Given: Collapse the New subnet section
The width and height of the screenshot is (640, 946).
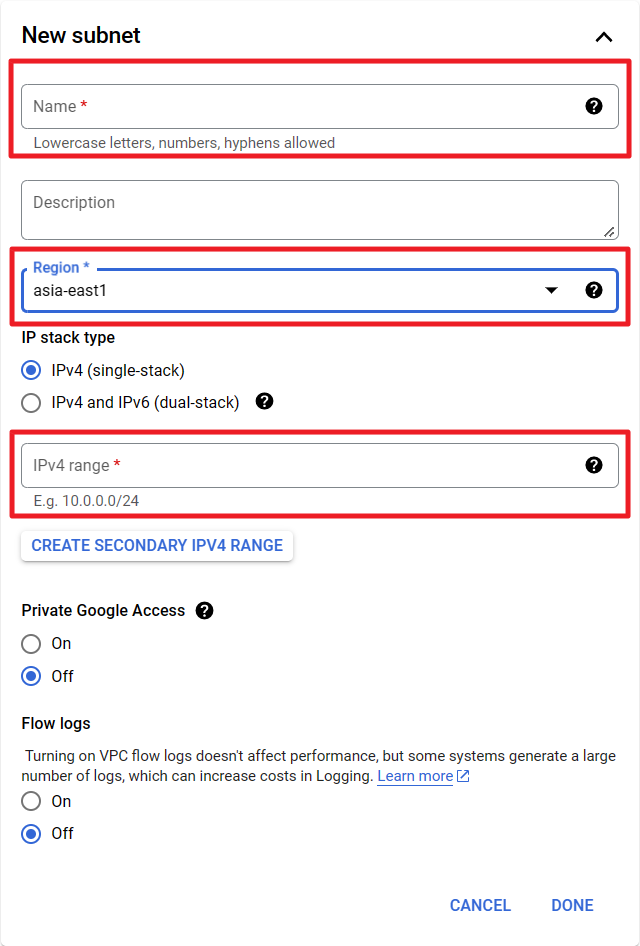Looking at the screenshot, I should click(x=603, y=37).
